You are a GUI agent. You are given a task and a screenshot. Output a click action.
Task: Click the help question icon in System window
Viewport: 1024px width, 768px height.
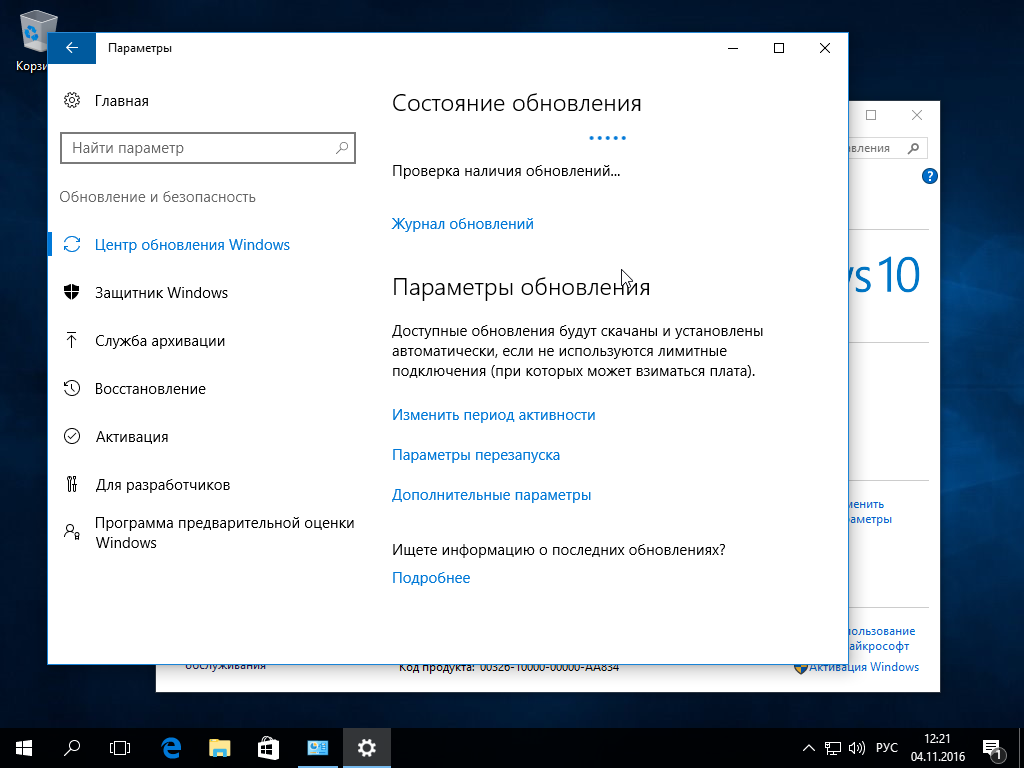point(929,176)
